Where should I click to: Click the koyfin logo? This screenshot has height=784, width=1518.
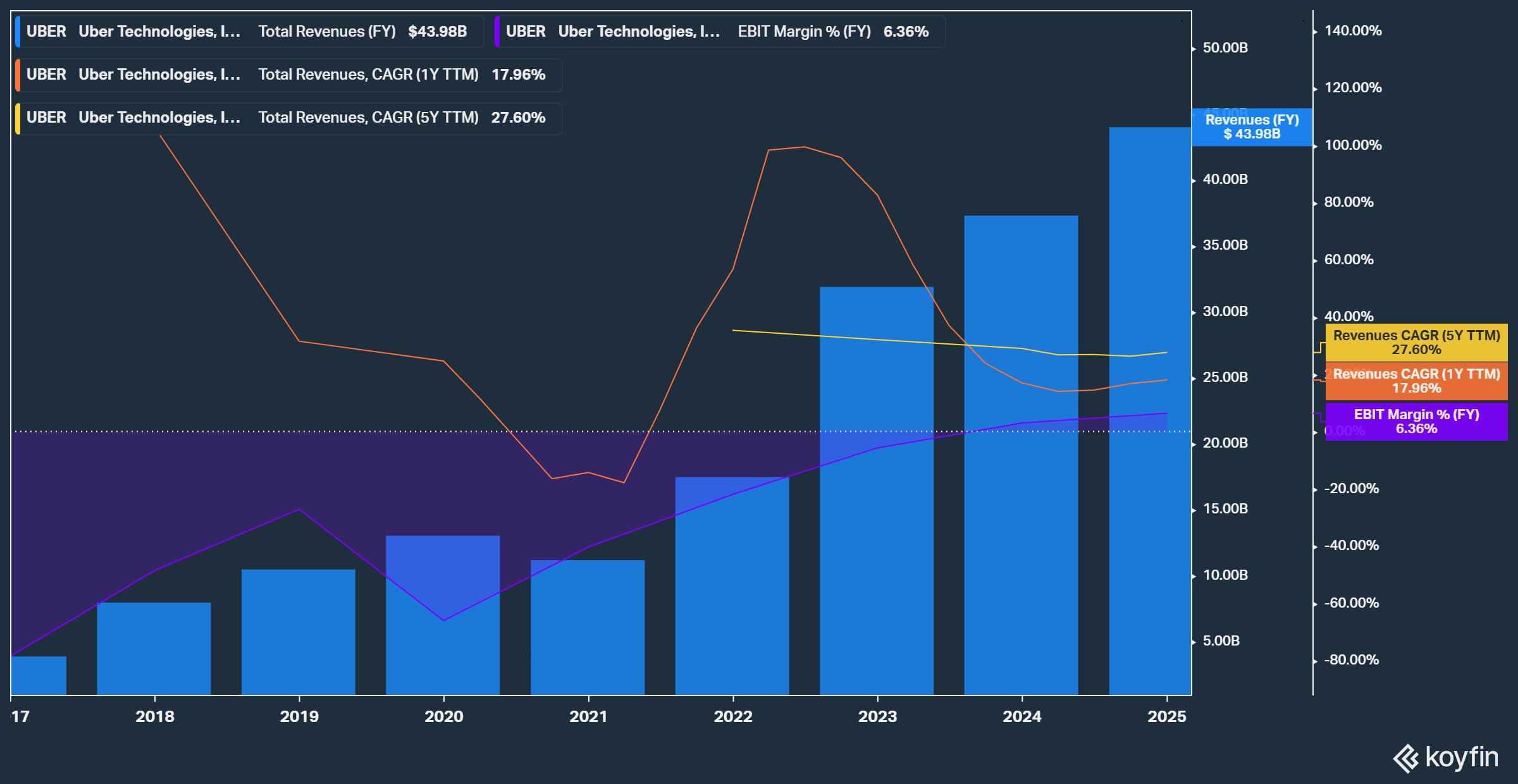click(x=1445, y=757)
